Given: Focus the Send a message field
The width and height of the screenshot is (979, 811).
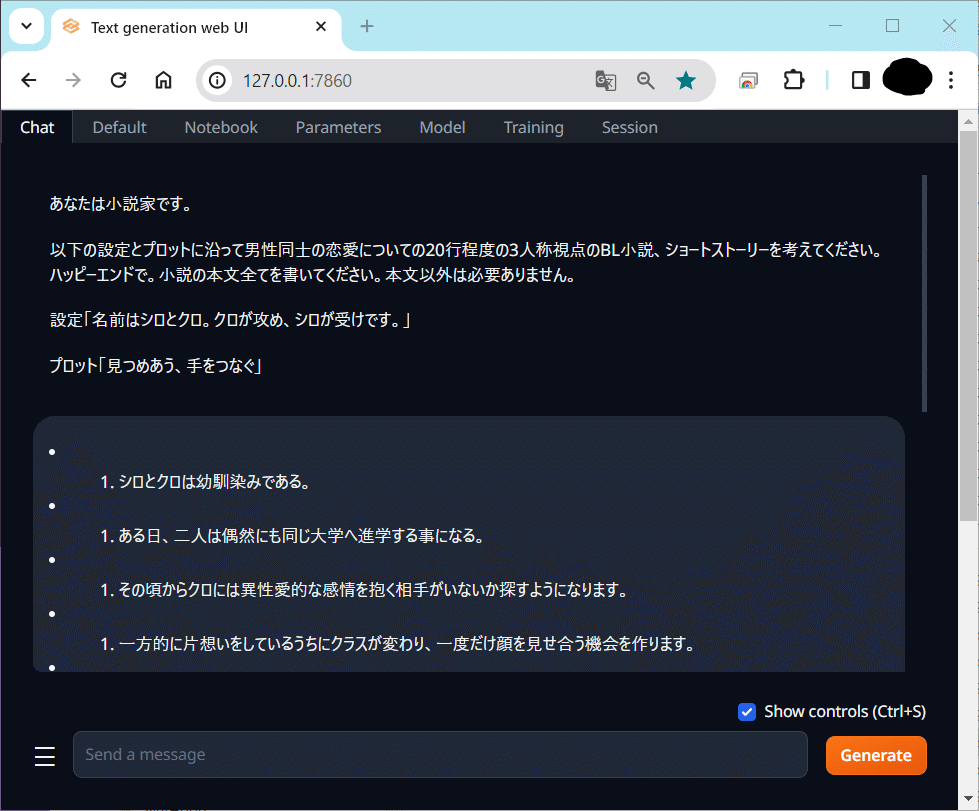Looking at the screenshot, I should pyautogui.click(x=440, y=754).
